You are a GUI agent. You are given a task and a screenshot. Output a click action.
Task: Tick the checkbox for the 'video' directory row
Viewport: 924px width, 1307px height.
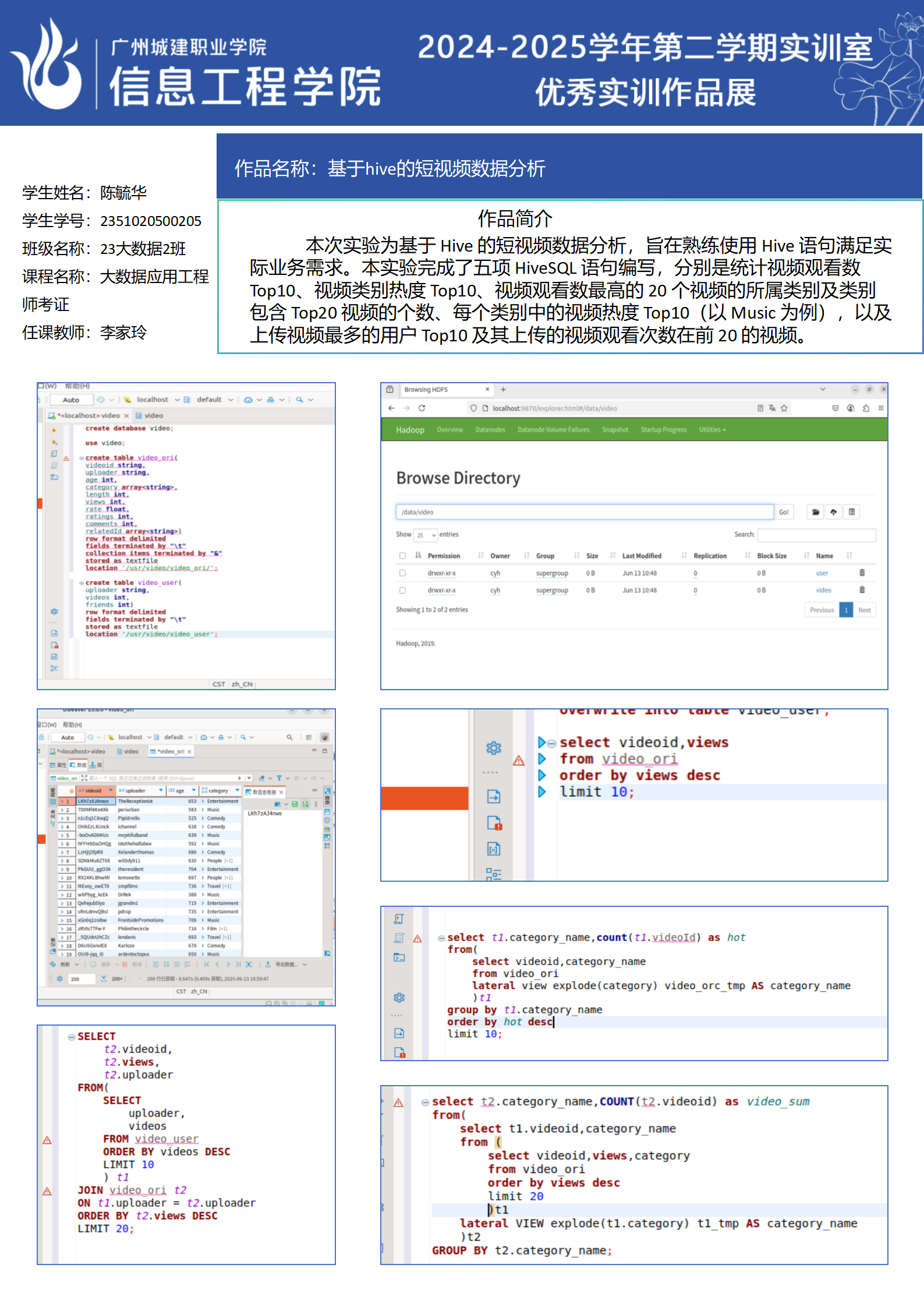click(x=402, y=590)
